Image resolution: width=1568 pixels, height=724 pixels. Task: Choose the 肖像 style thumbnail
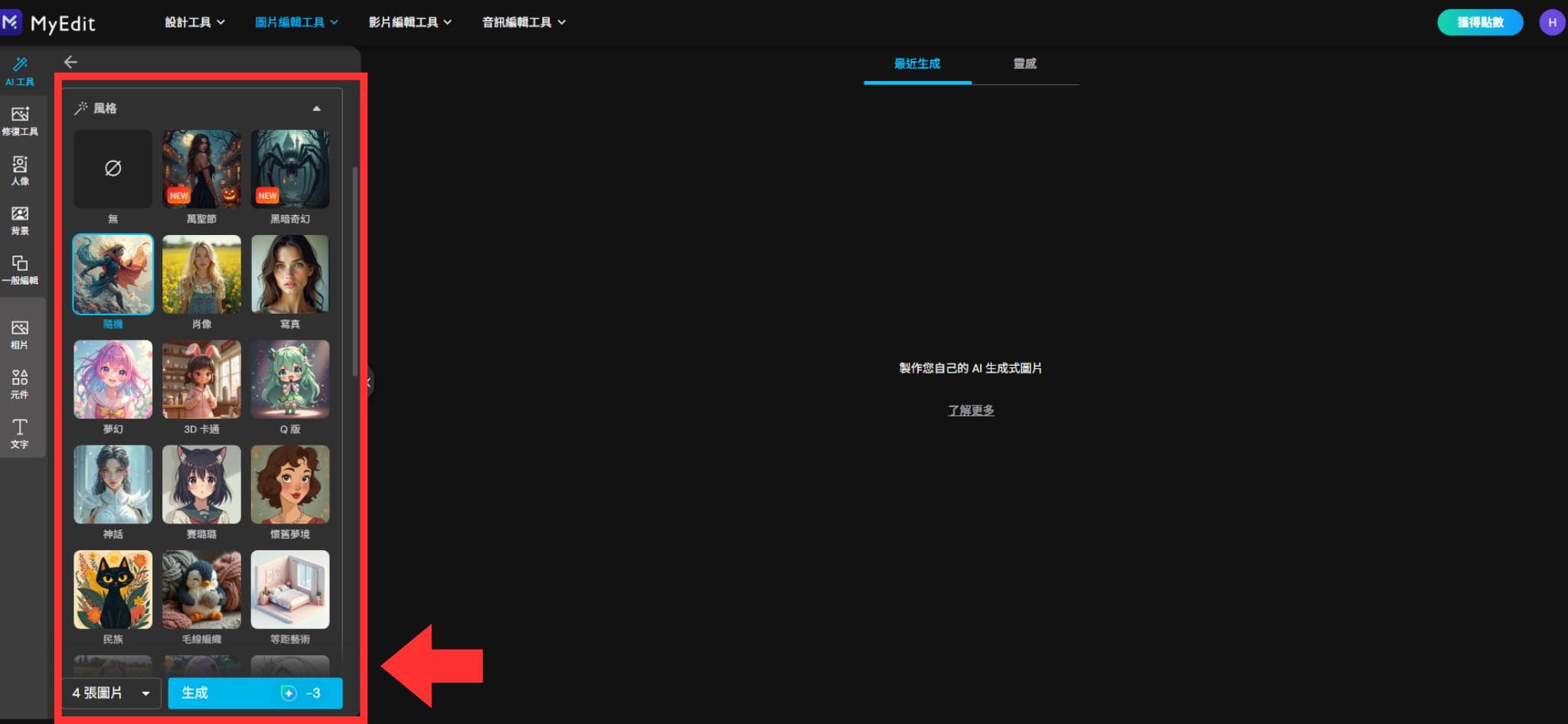pos(201,274)
